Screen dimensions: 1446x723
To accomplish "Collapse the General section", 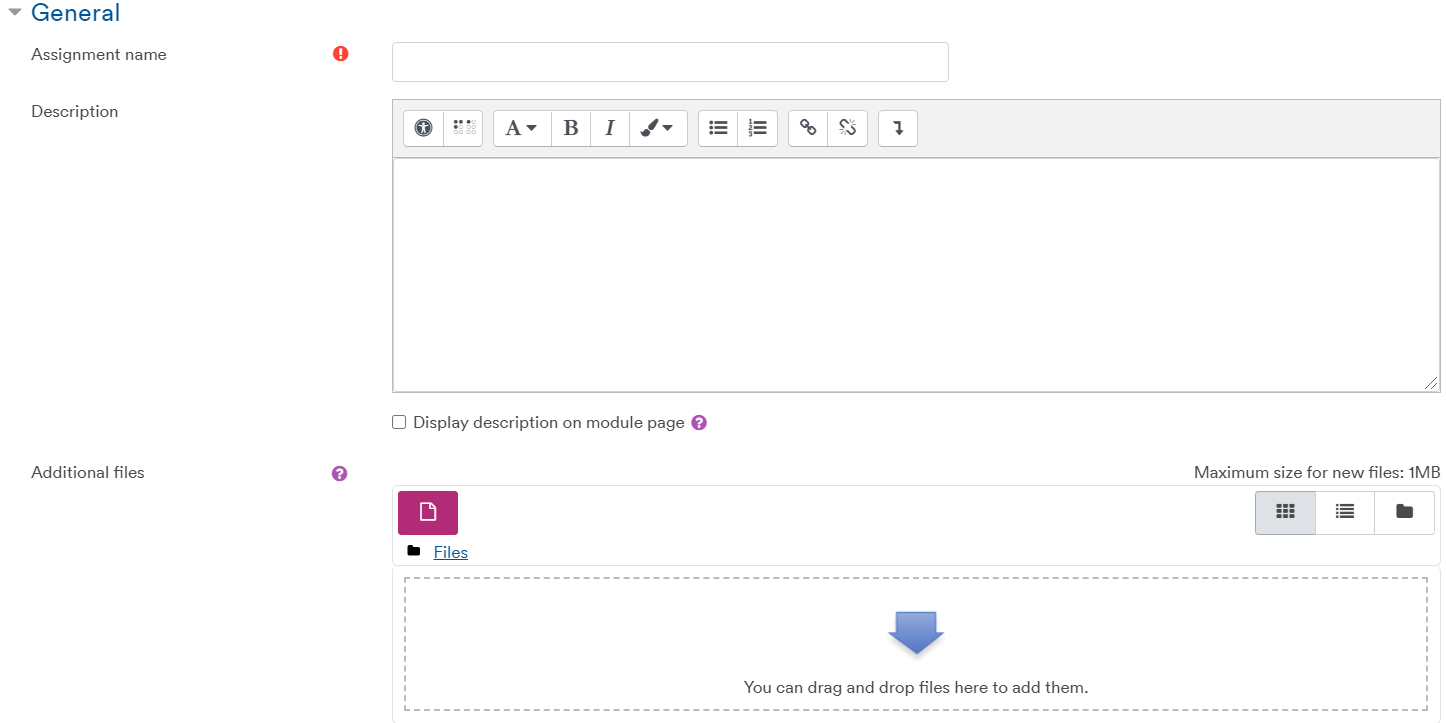I will click(14, 12).
